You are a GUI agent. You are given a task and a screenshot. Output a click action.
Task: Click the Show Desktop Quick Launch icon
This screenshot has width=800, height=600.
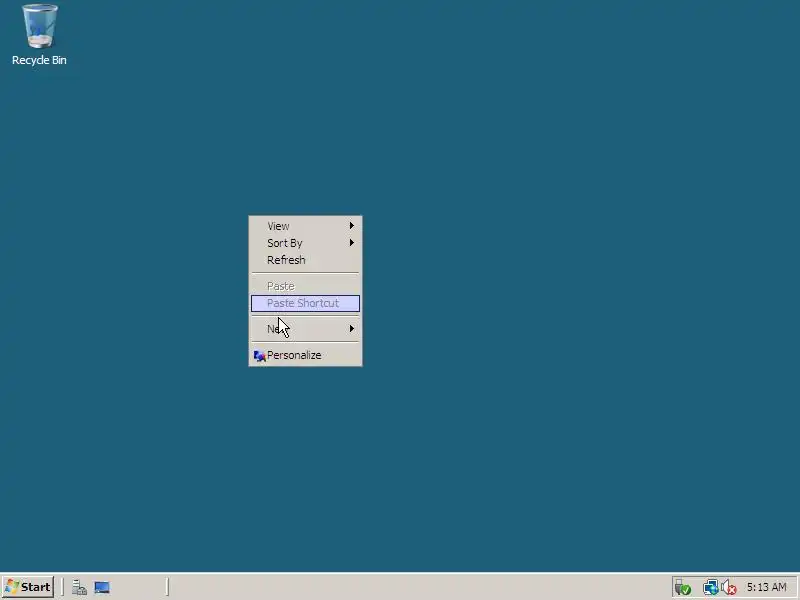pyautogui.click(x=102, y=588)
